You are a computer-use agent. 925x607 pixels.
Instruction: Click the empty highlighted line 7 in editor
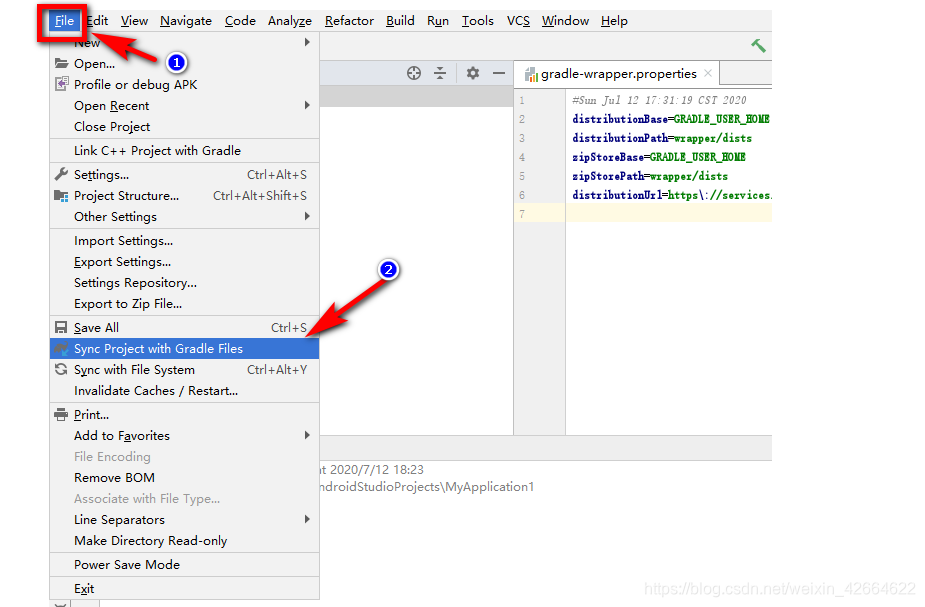(x=668, y=214)
